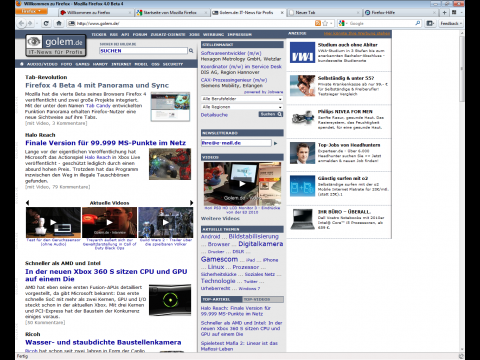480x360 pixels.
Task: Open the URL history dropdown arrow
Action: click(331, 23)
